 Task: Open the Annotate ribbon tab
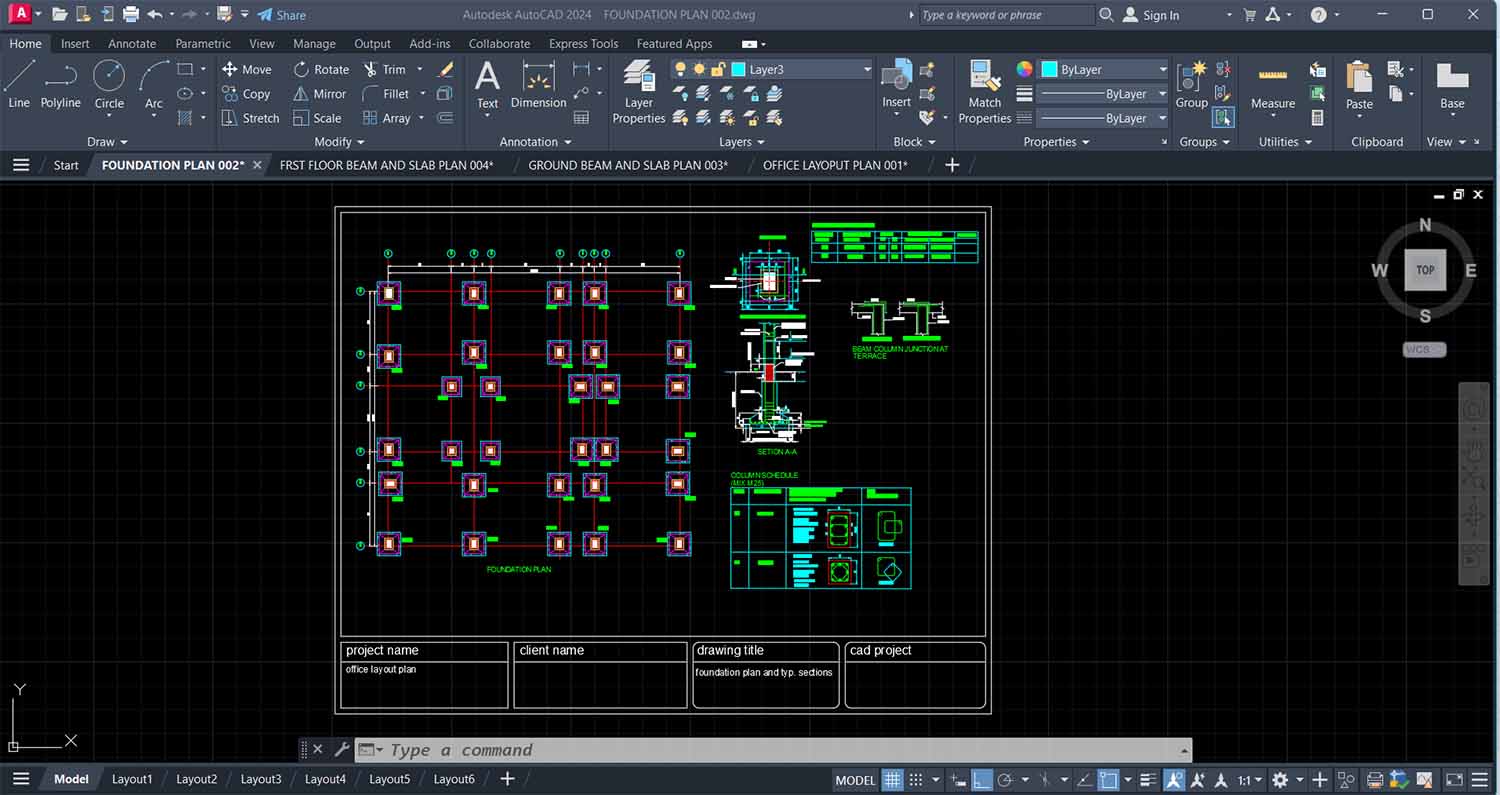[x=132, y=44]
